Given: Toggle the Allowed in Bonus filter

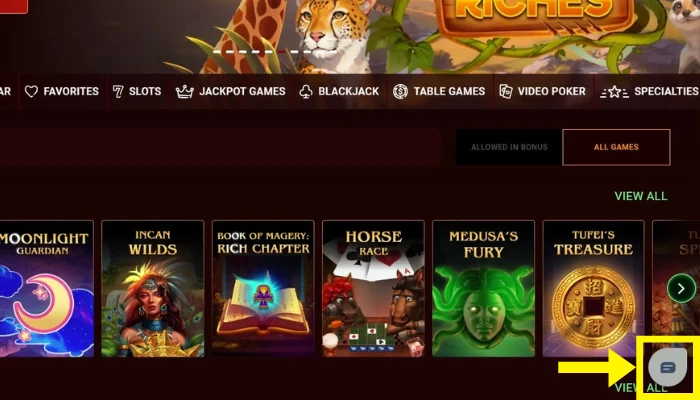Looking at the screenshot, I should pos(509,147).
